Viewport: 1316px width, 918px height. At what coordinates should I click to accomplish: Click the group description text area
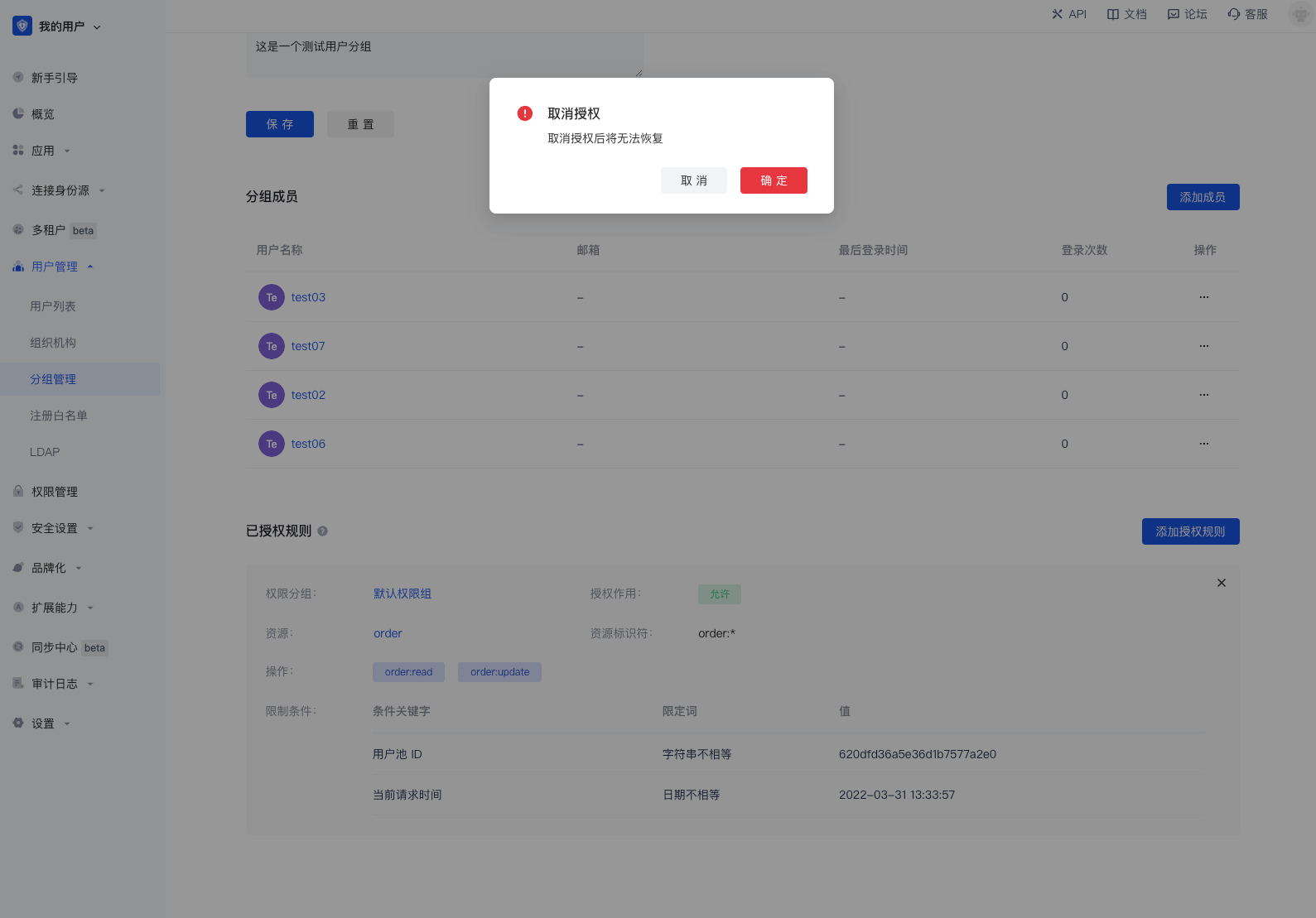pyautogui.click(x=444, y=55)
